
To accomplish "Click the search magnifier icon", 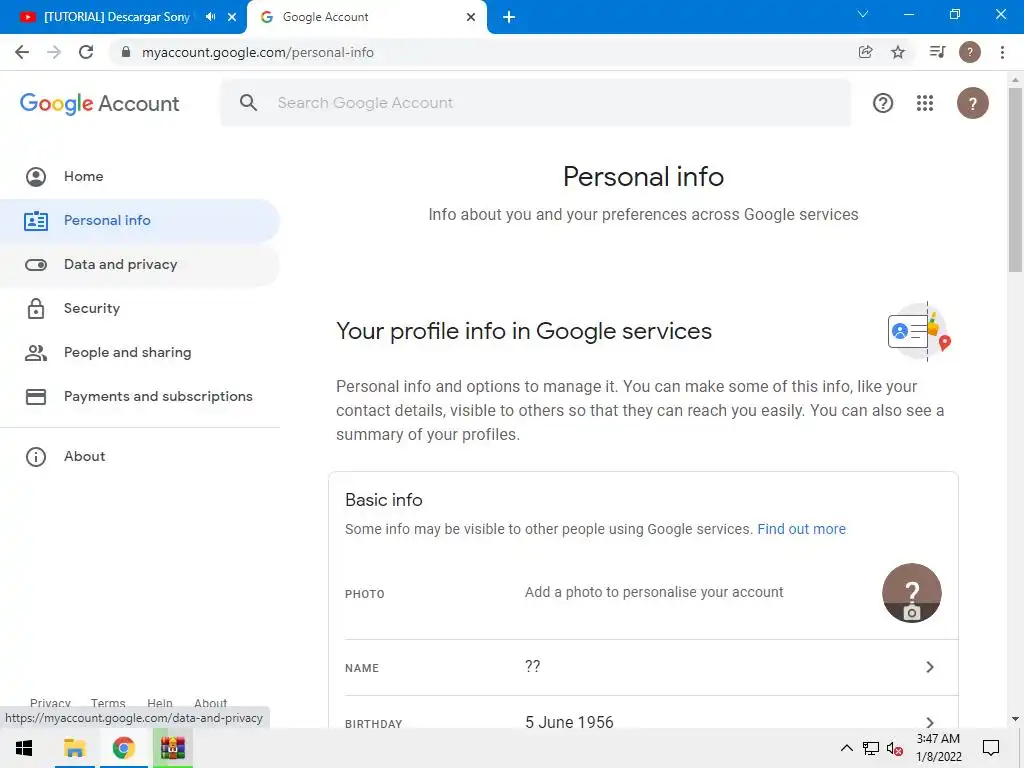I will 248,103.
